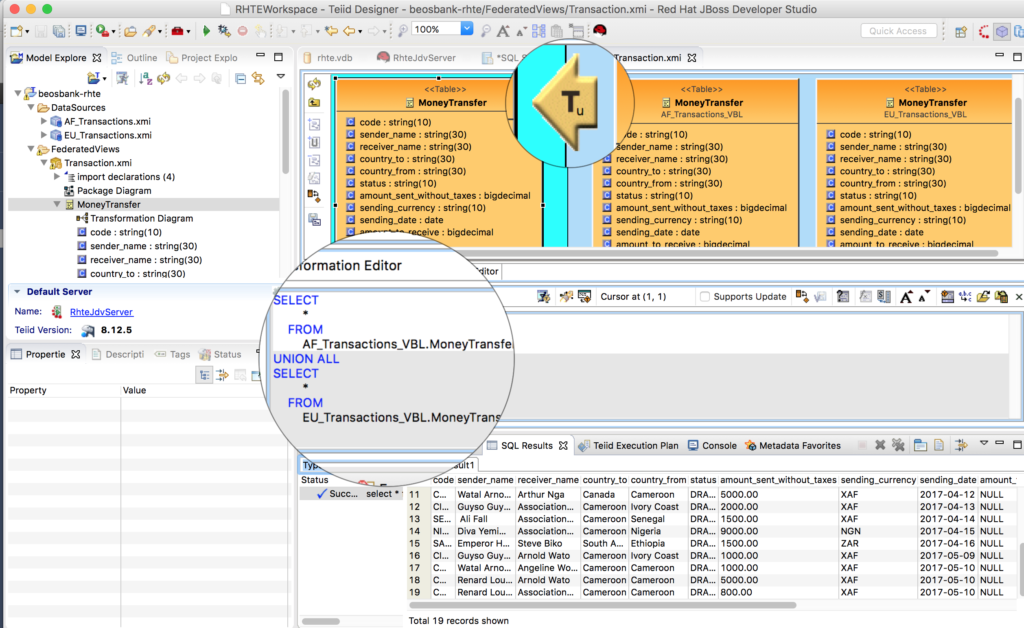Run the selected SQL using the green Play icon
This screenshot has height=628, width=1024.
pyautogui.click(x=208, y=32)
